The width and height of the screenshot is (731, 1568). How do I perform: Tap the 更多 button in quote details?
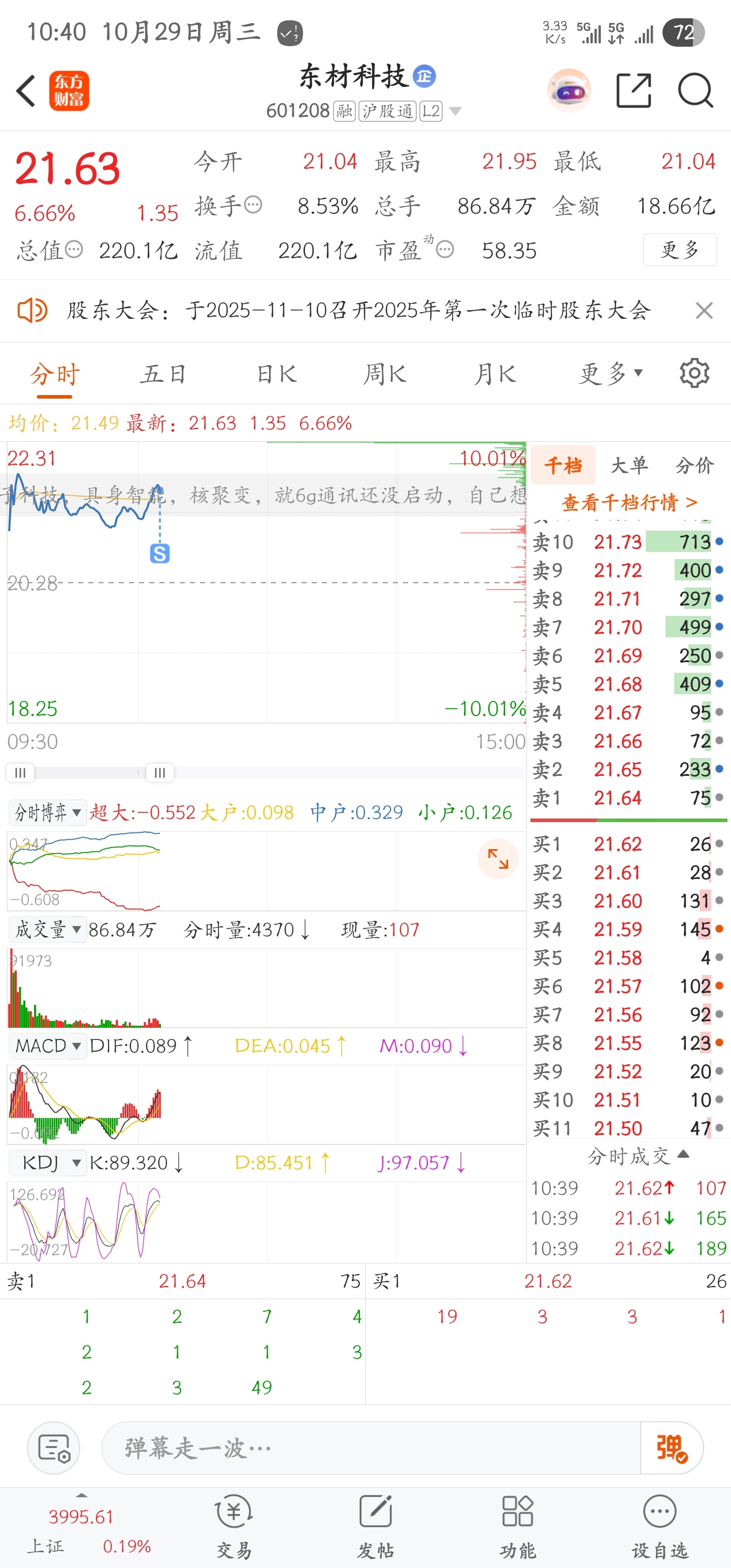point(680,249)
